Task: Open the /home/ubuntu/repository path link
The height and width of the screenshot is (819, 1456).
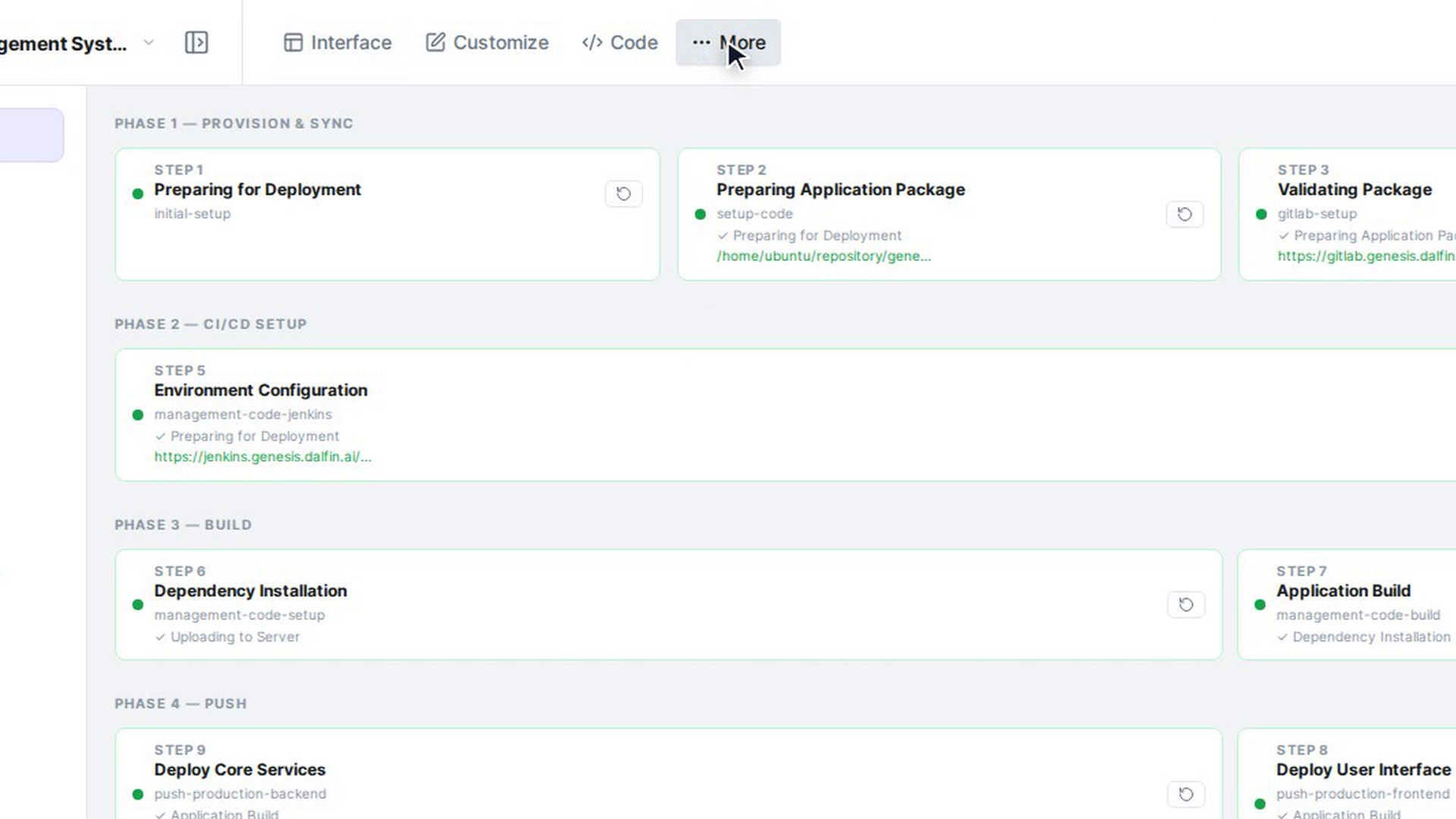Action: click(x=824, y=256)
